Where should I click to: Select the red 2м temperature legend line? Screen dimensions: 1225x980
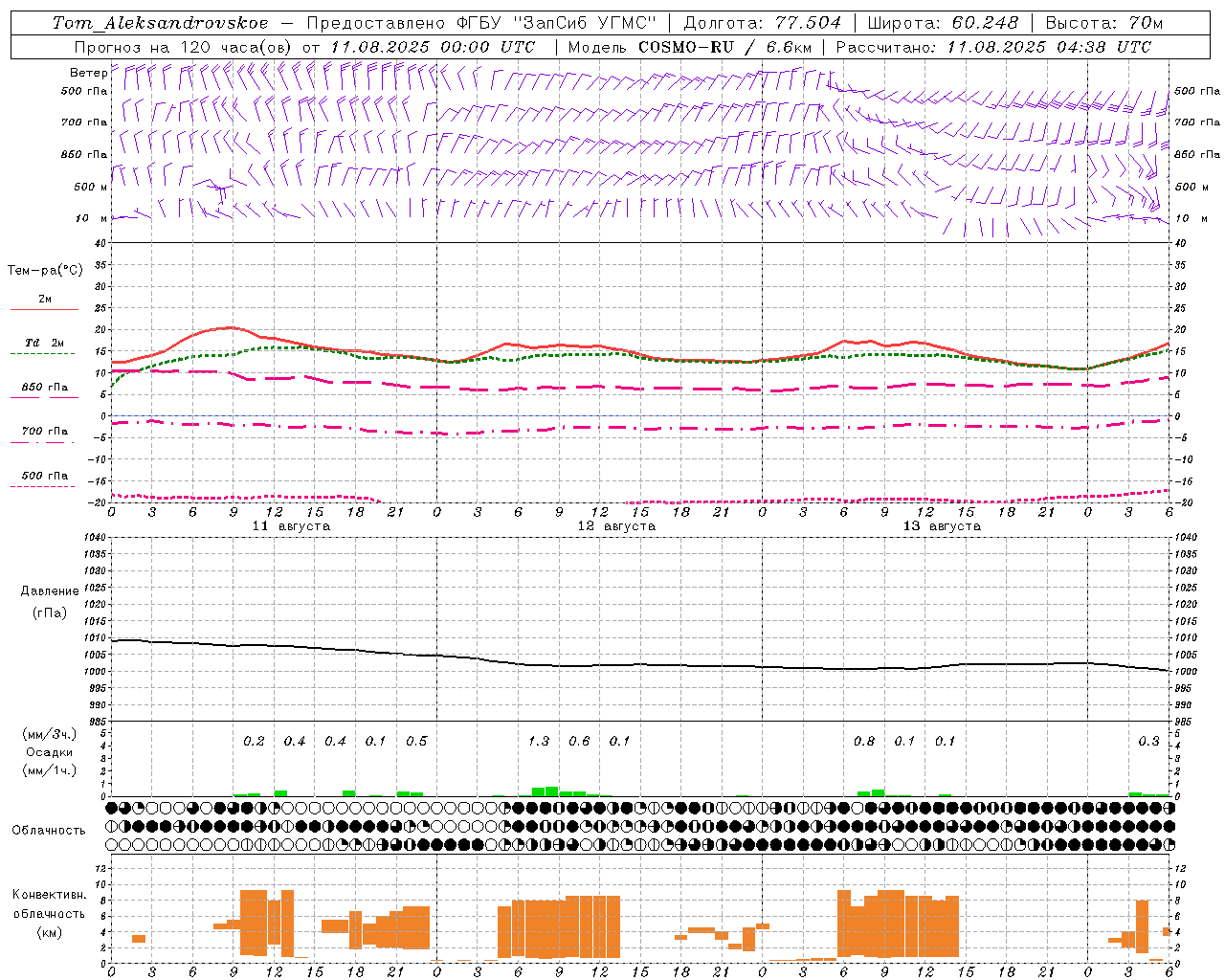click(x=44, y=310)
